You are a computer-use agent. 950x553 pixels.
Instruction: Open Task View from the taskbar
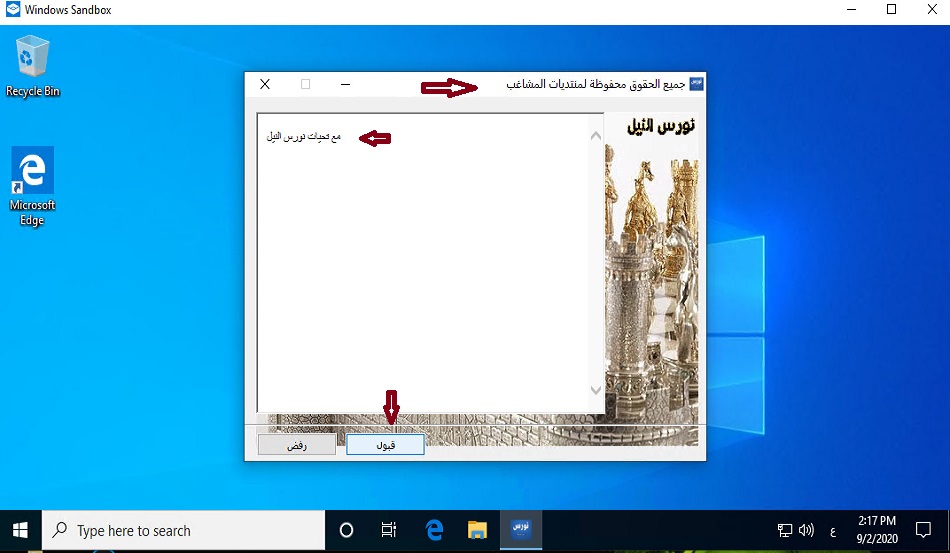[389, 530]
